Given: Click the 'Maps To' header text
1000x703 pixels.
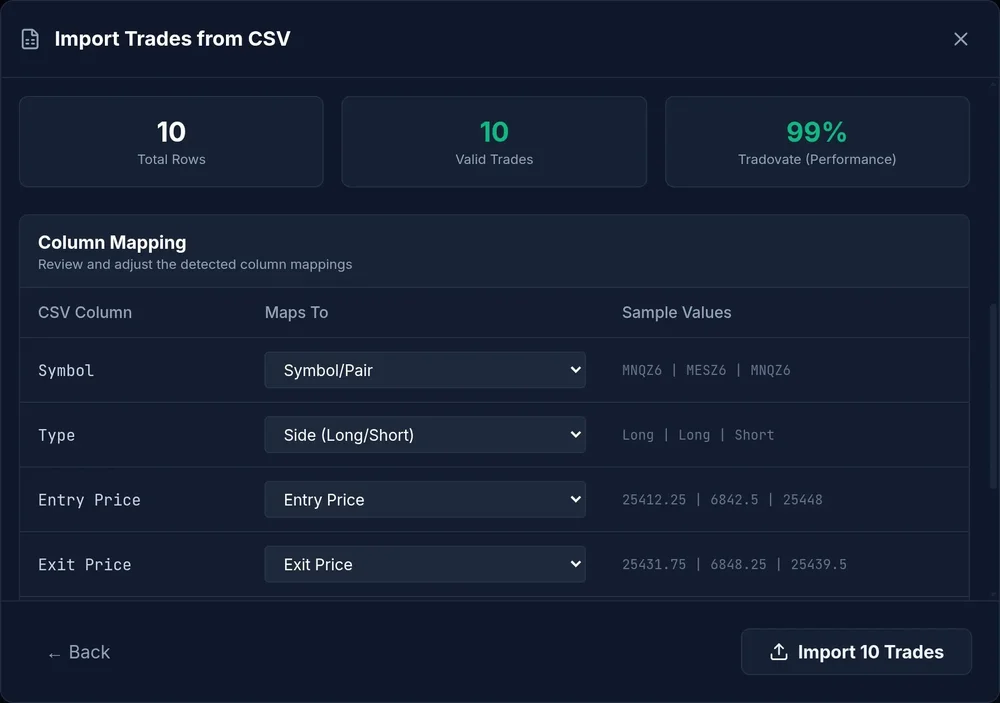Looking at the screenshot, I should [297, 313].
